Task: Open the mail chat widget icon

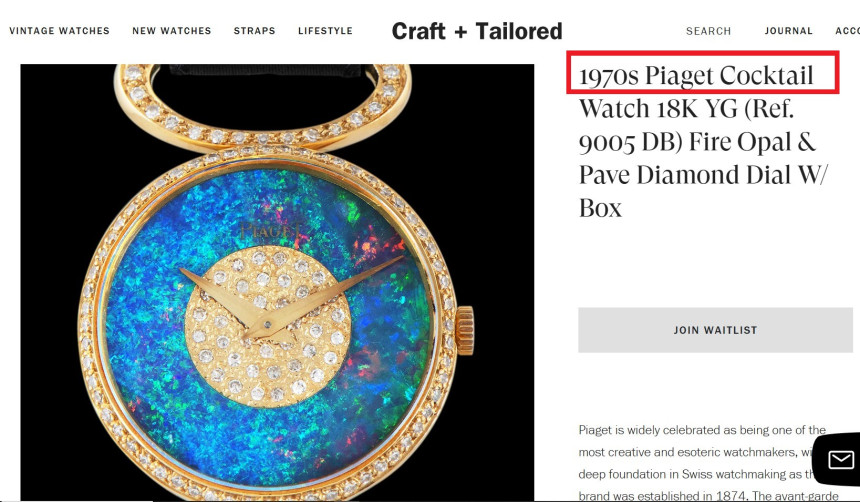Action: click(840, 460)
